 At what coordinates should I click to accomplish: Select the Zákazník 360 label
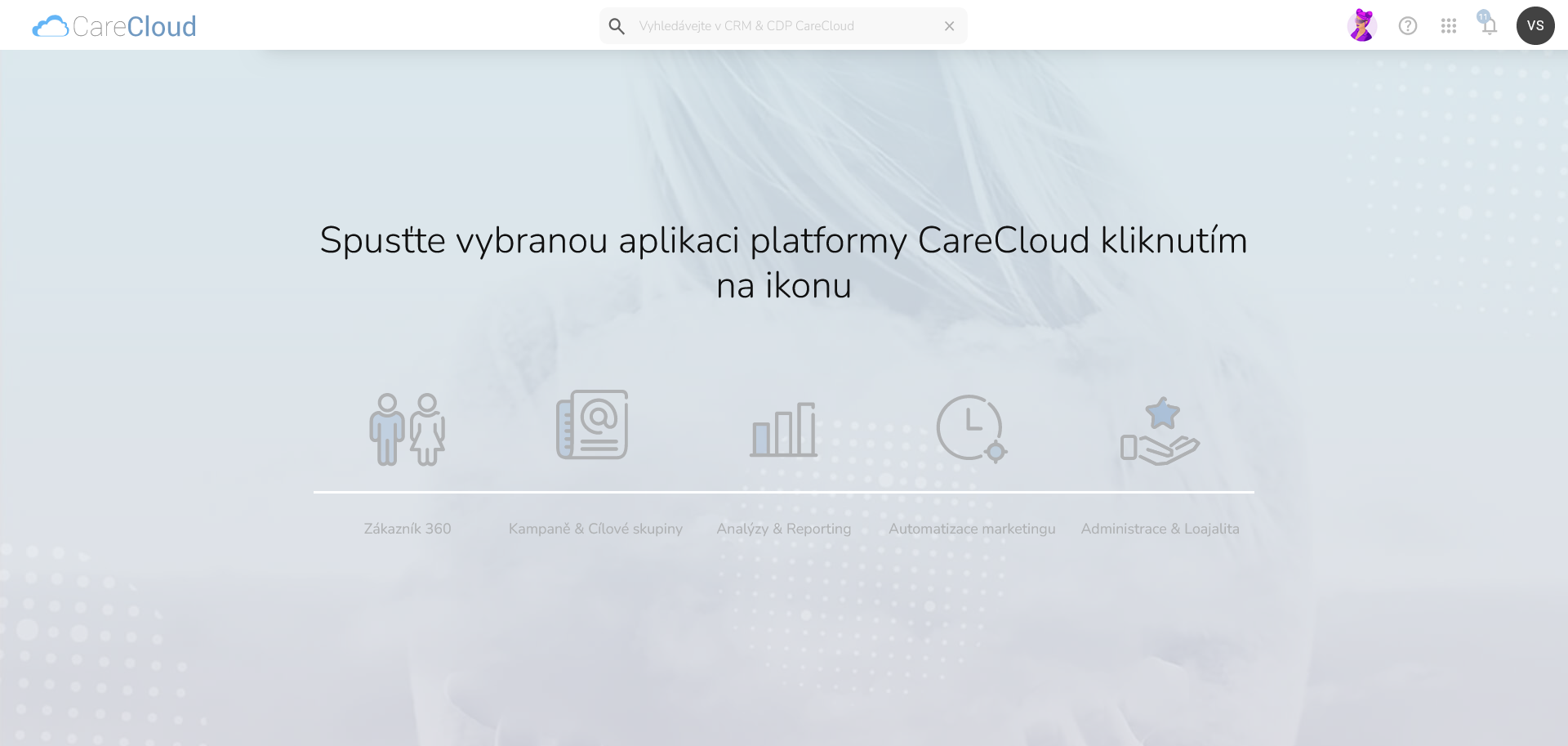point(408,529)
